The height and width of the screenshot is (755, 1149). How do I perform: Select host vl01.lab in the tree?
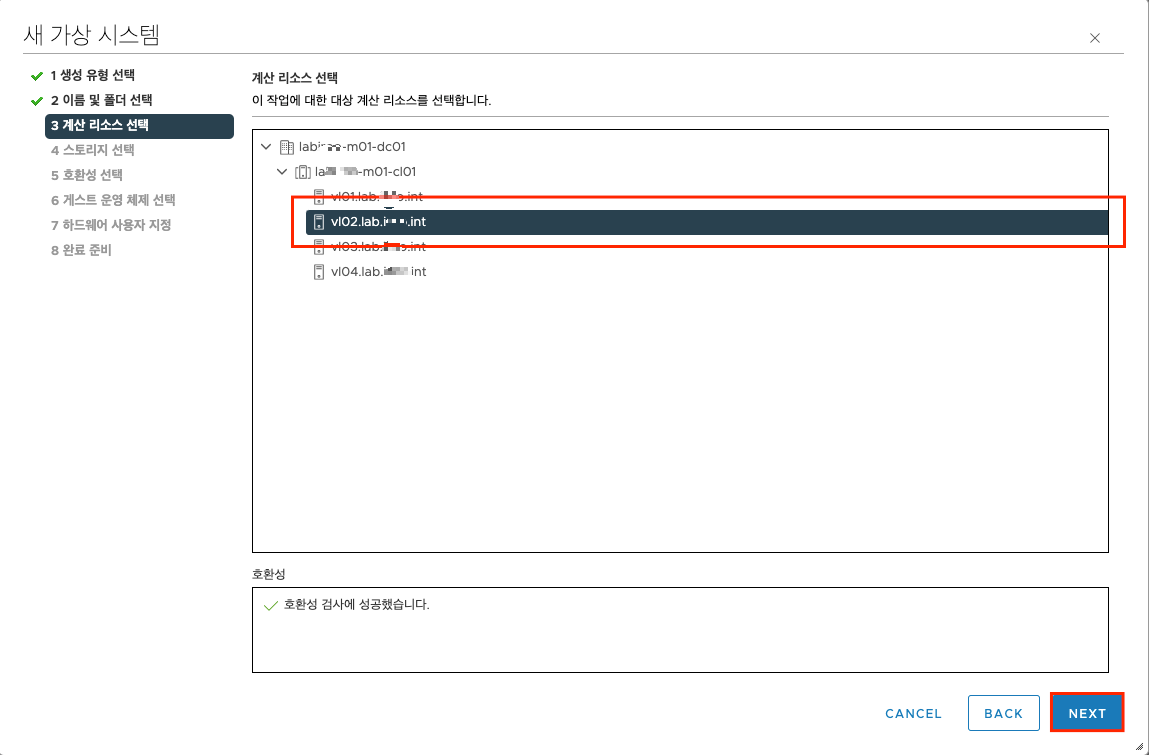click(377, 196)
